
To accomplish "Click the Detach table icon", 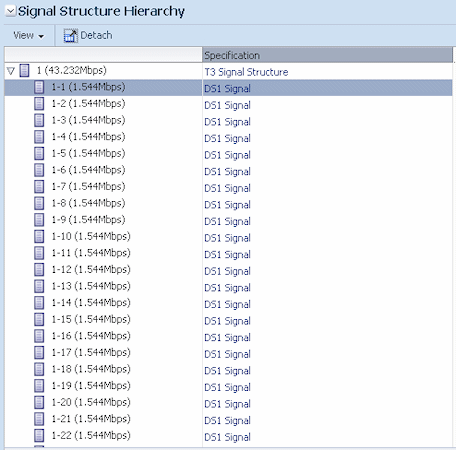I will tap(70, 36).
